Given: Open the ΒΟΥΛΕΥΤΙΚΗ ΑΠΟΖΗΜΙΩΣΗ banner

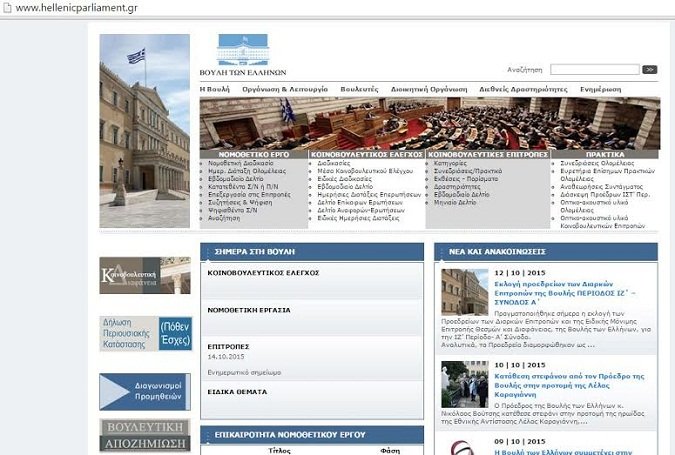Looking at the screenshot, I should [x=145, y=435].
